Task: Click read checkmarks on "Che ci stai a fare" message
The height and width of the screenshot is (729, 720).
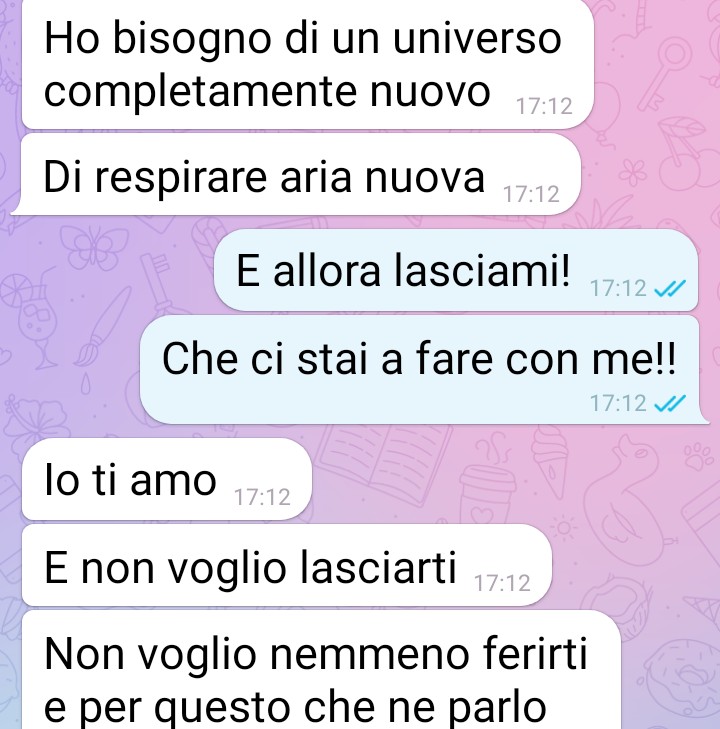Action: [x=670, y=403]
